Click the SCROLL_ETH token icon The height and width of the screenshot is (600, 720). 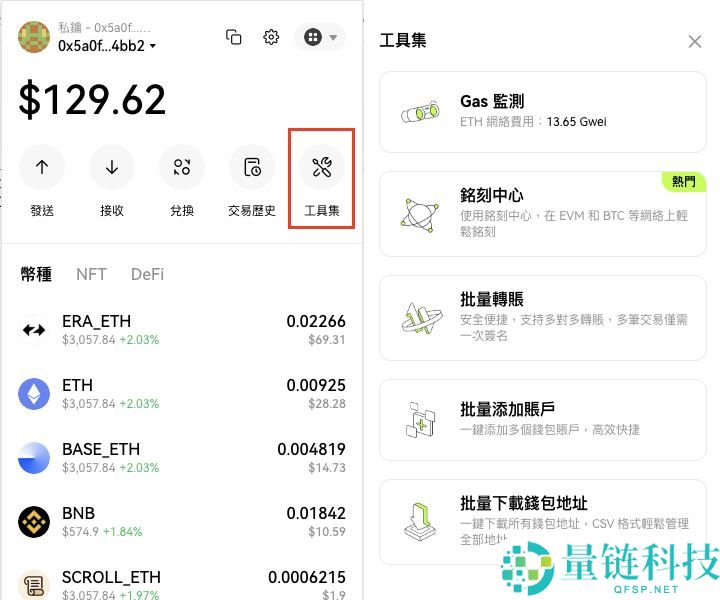coord(34,585)
